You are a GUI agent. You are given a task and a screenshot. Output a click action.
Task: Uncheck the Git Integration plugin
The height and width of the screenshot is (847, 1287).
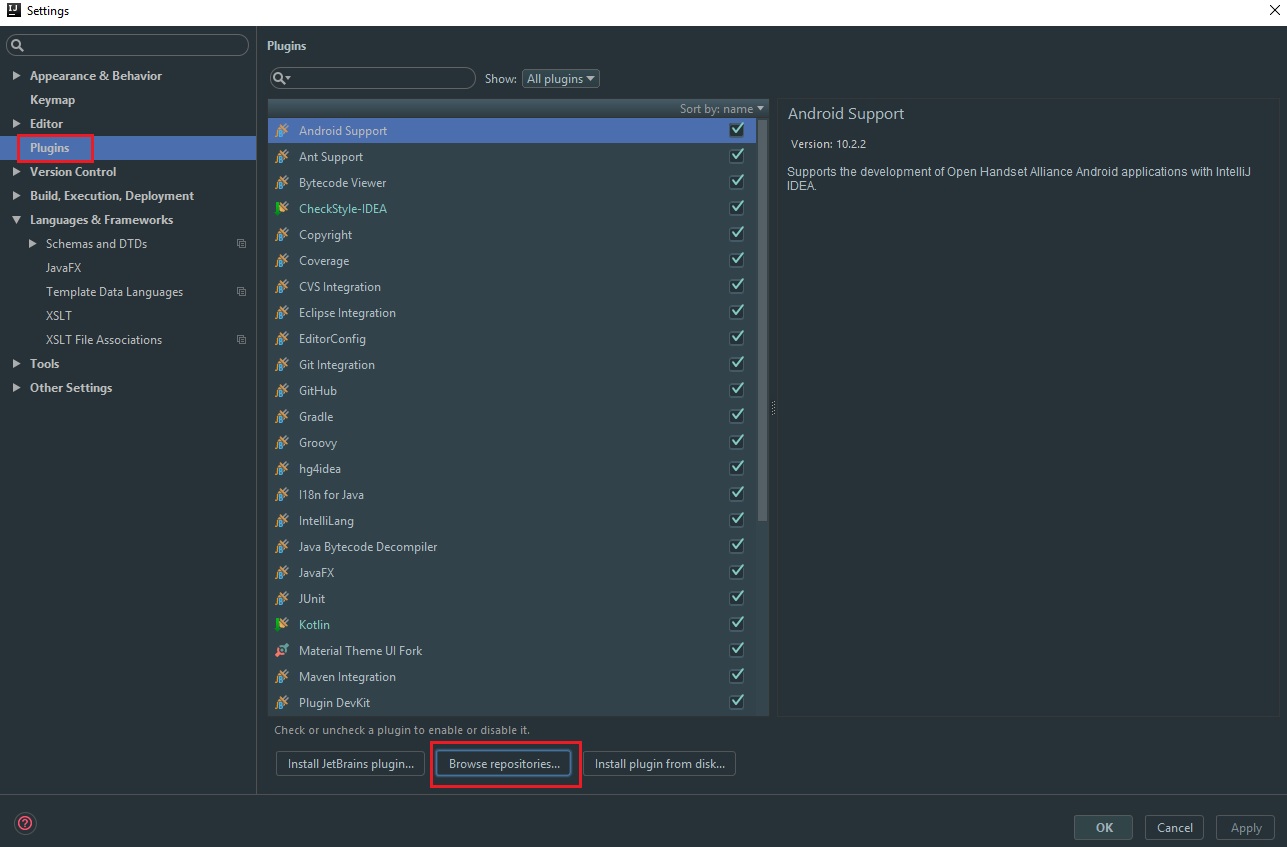pyautogui.click(x=737, y=364)
